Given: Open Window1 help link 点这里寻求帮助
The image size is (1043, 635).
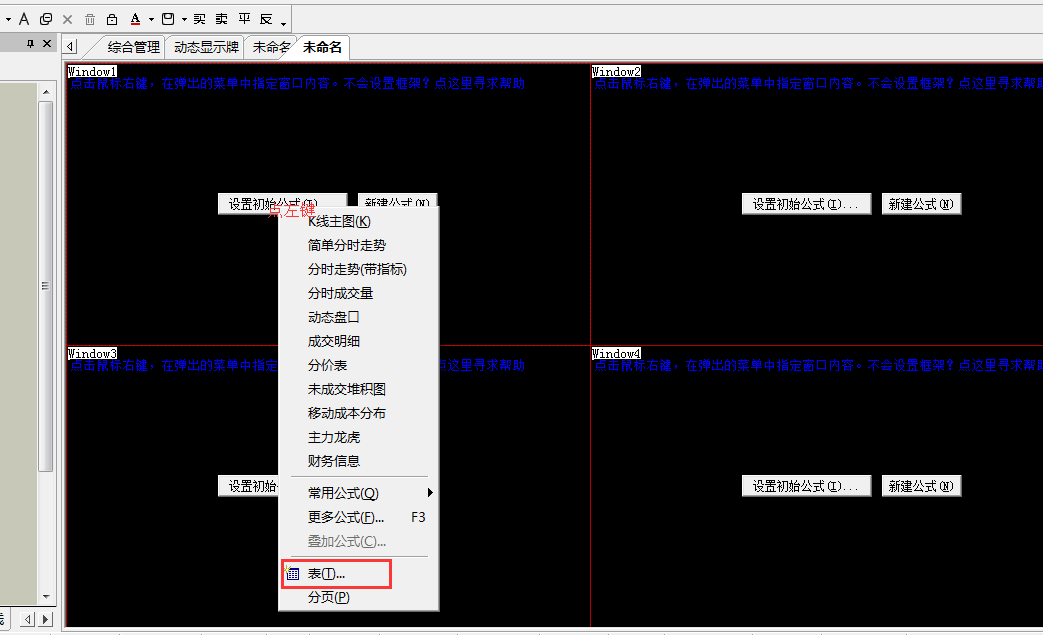Looking at the screenshot, I should 480,83.
